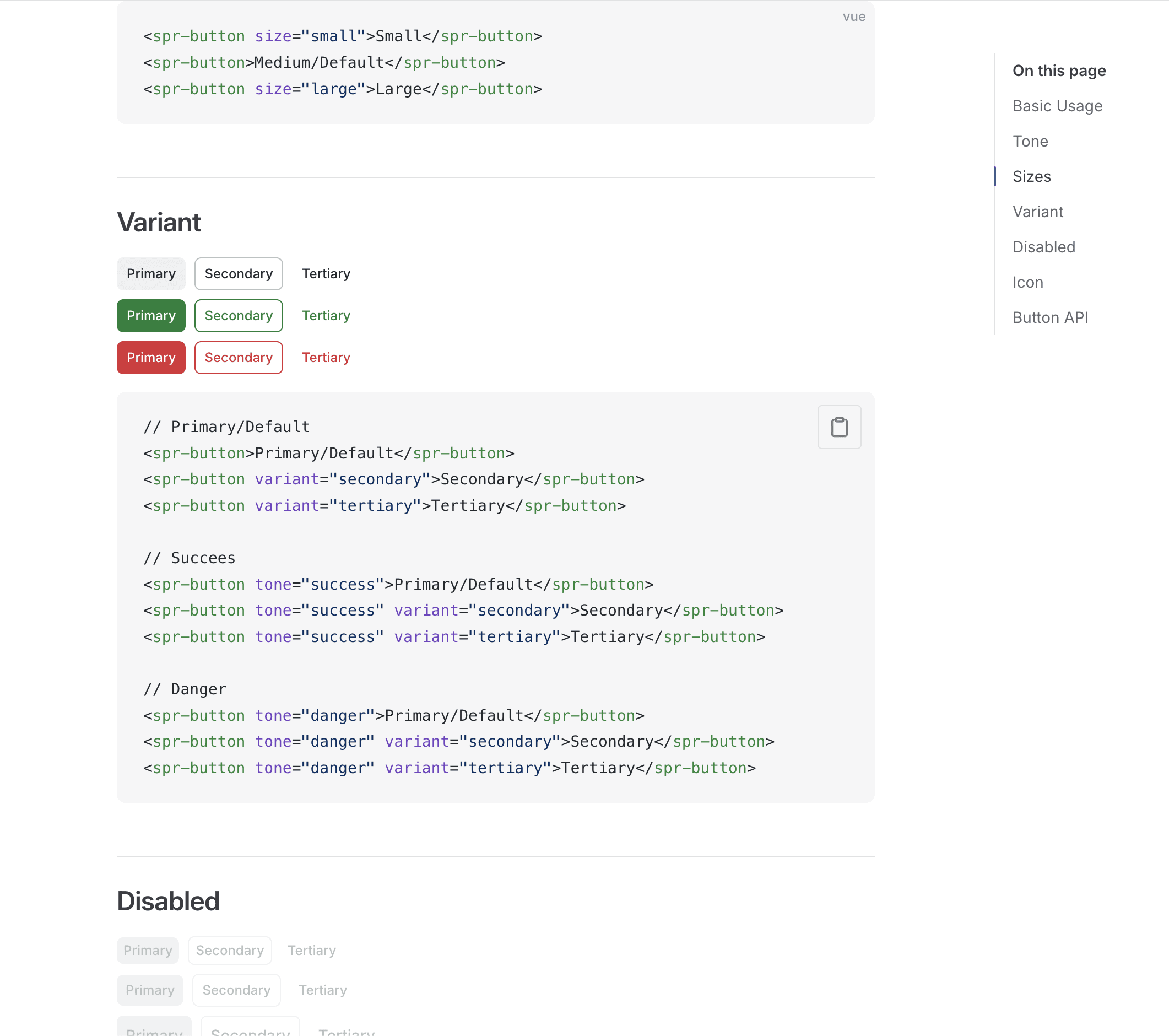Screen dimensions: 1169x1036
Task: Click the red danger Primary button
Action: coord(151,358)
